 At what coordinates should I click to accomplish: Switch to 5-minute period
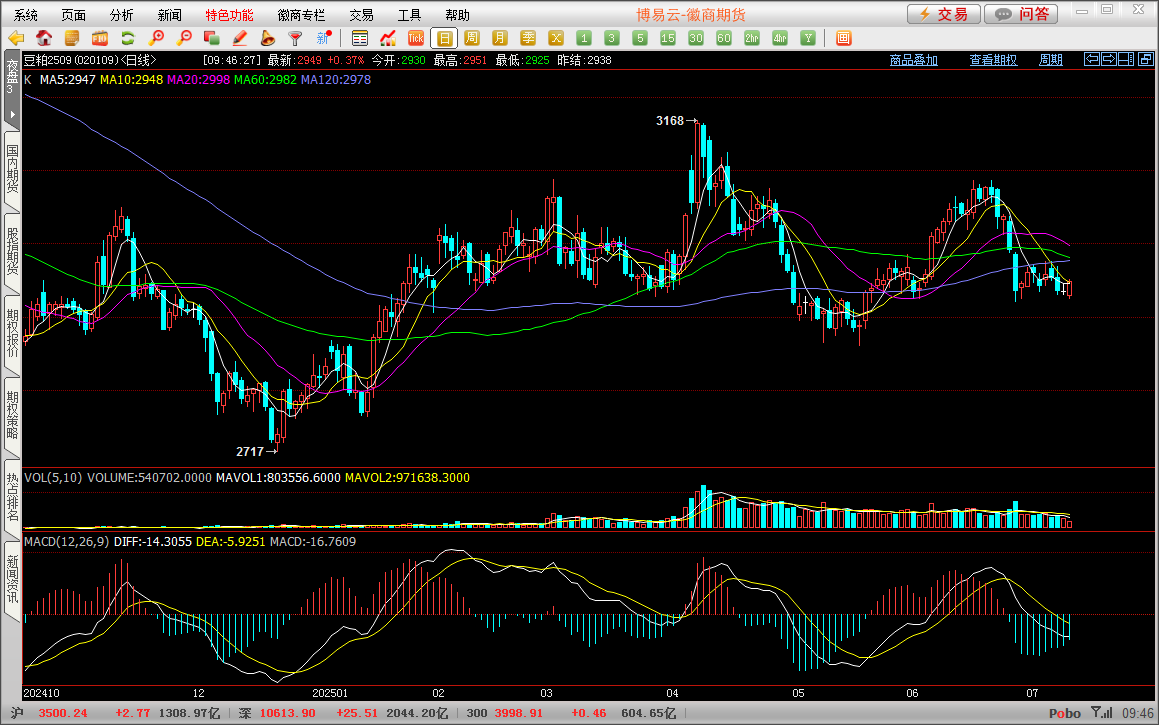click(640, 38)
